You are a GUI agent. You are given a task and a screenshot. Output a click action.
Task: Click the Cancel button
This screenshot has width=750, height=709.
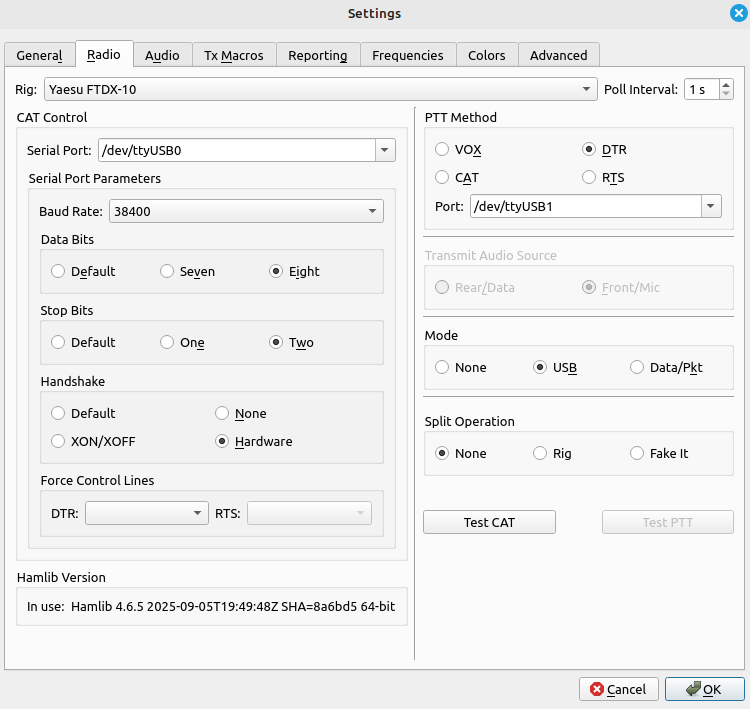point(618,689)
